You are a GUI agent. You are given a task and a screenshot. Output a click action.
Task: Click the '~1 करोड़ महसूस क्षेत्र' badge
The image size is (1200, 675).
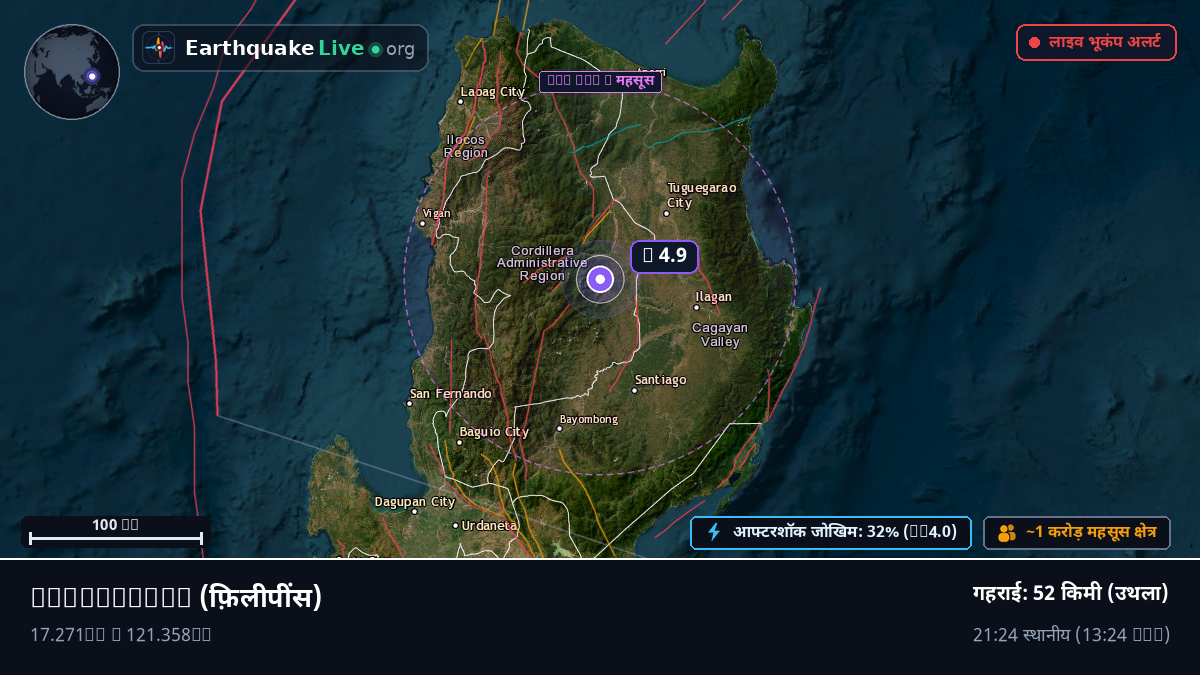point(1077,533)
